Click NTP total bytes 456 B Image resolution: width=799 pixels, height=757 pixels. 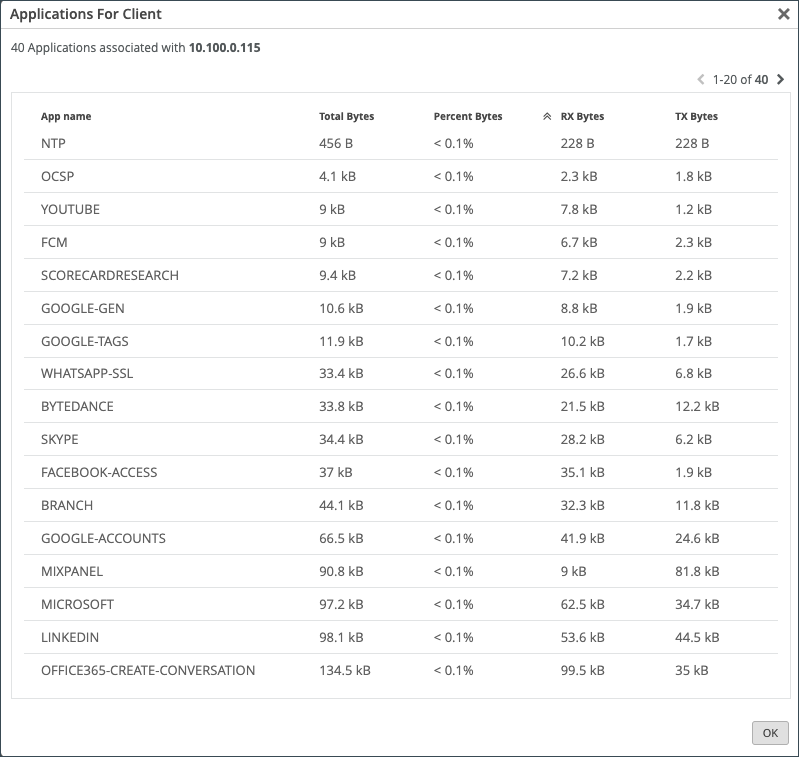336,143
